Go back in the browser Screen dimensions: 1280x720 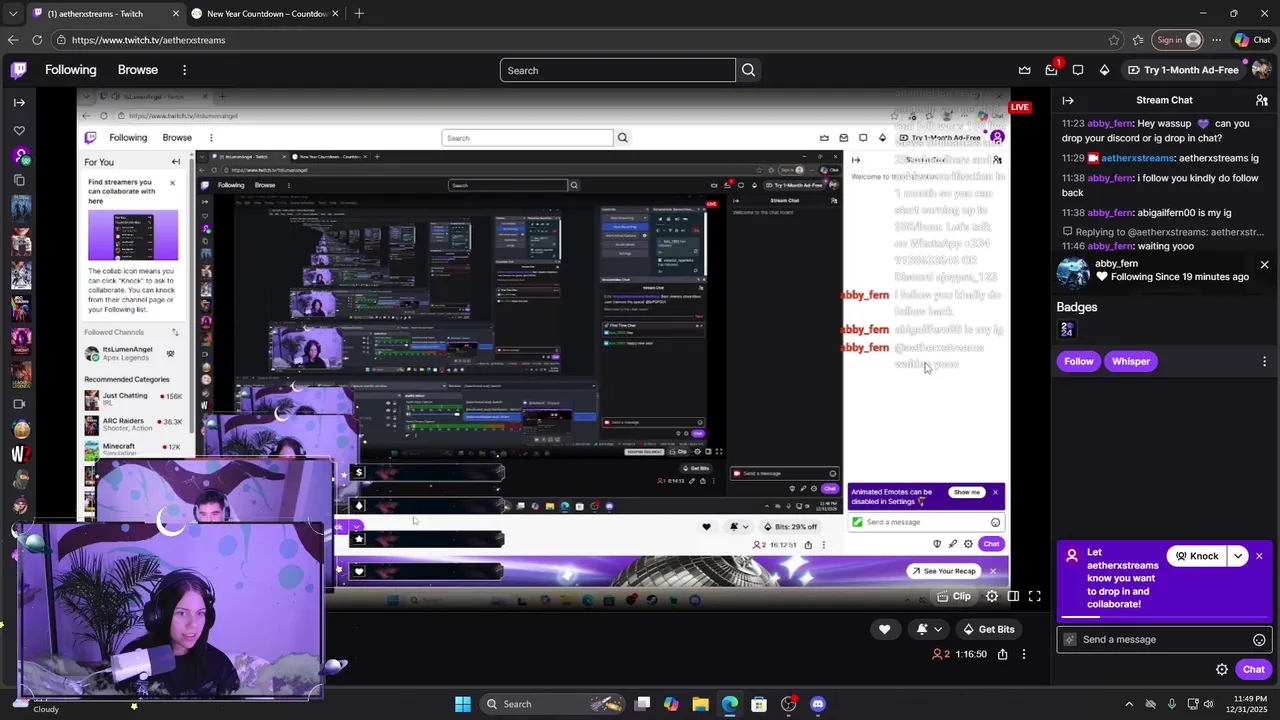[x=12, y=40]
